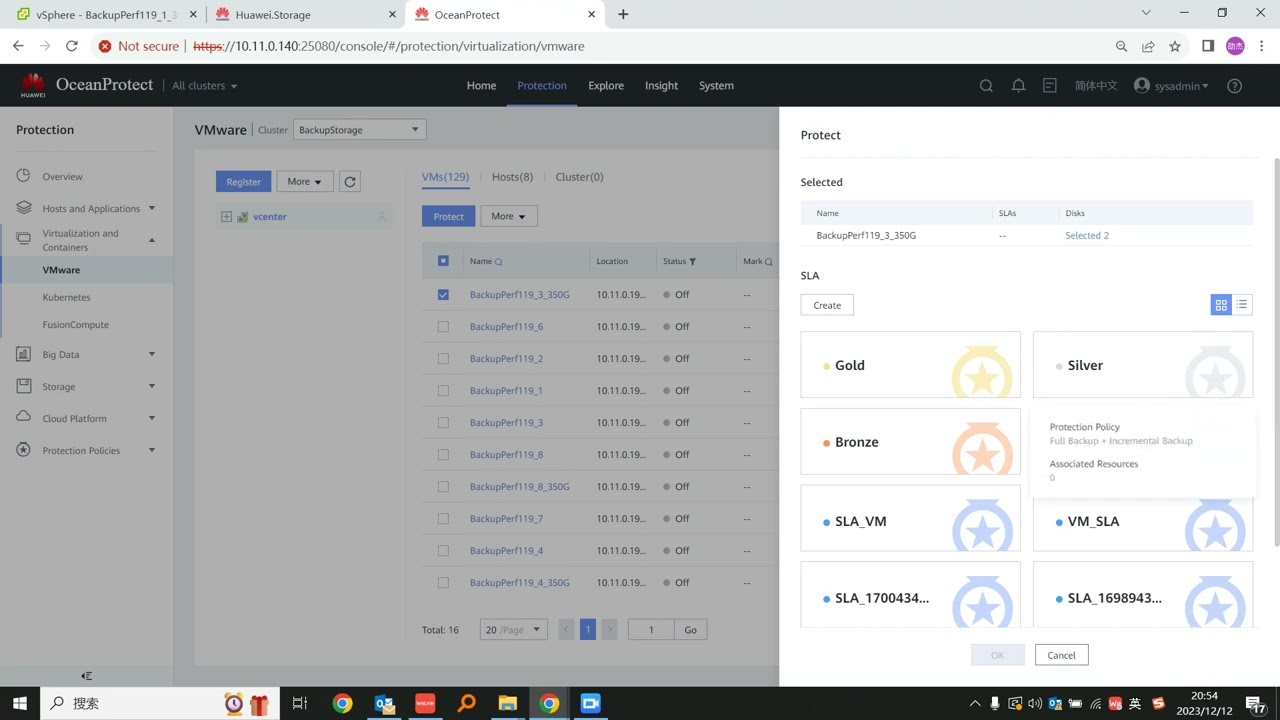Image resolution: width=1280 pixels, height=720 pixels.
Task: Click the Huawei OceanProtect logo
Action: pos(86,85)
